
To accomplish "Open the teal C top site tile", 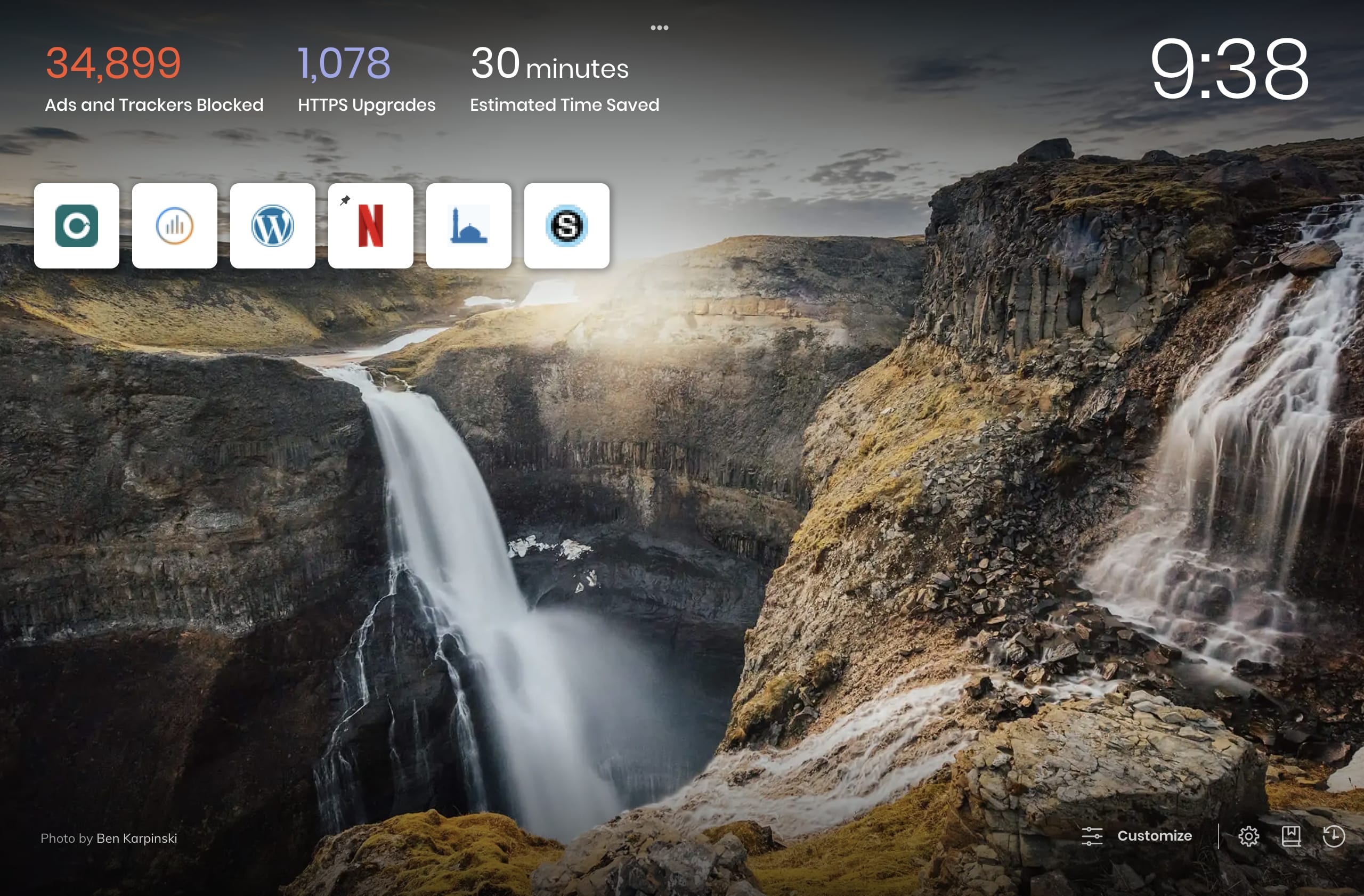I will [x=77, y=226].
